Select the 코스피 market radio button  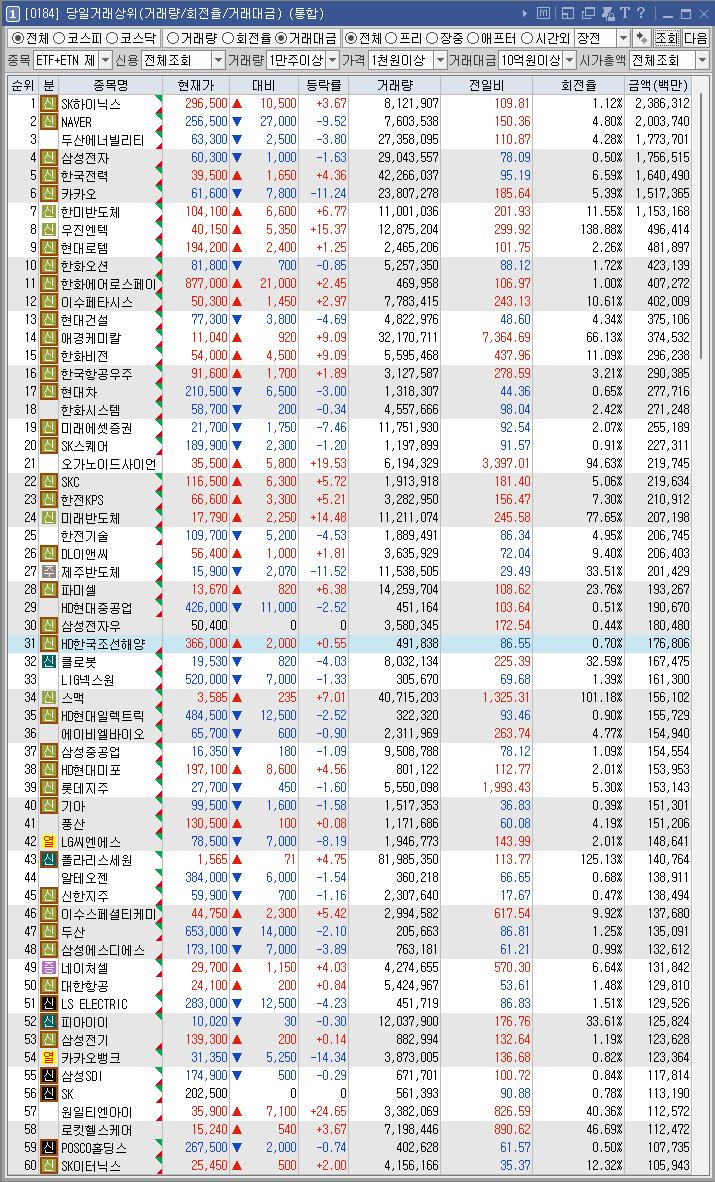77,38
